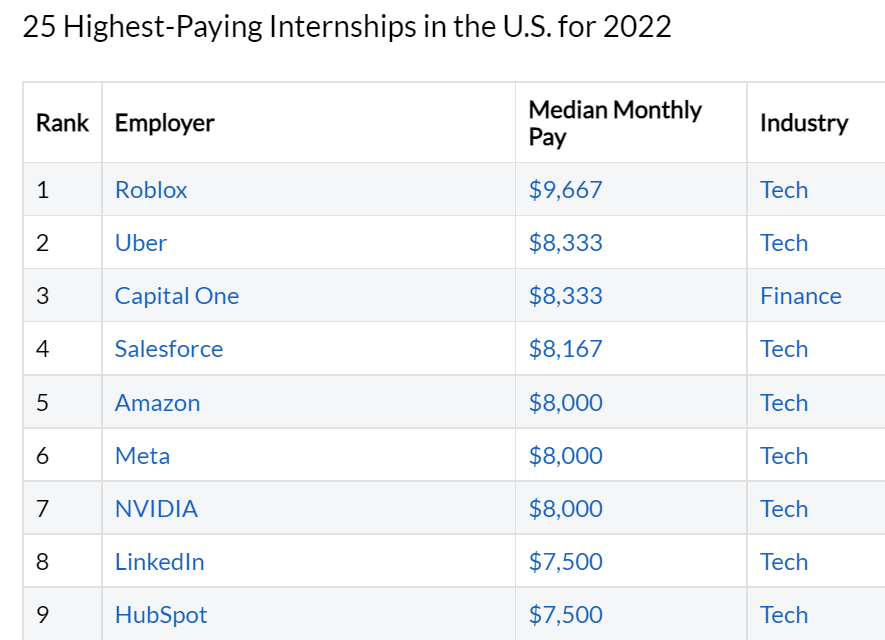Click the LinkedIn employer link
This screenshot has height=640, width=885.
coord(160,562)
